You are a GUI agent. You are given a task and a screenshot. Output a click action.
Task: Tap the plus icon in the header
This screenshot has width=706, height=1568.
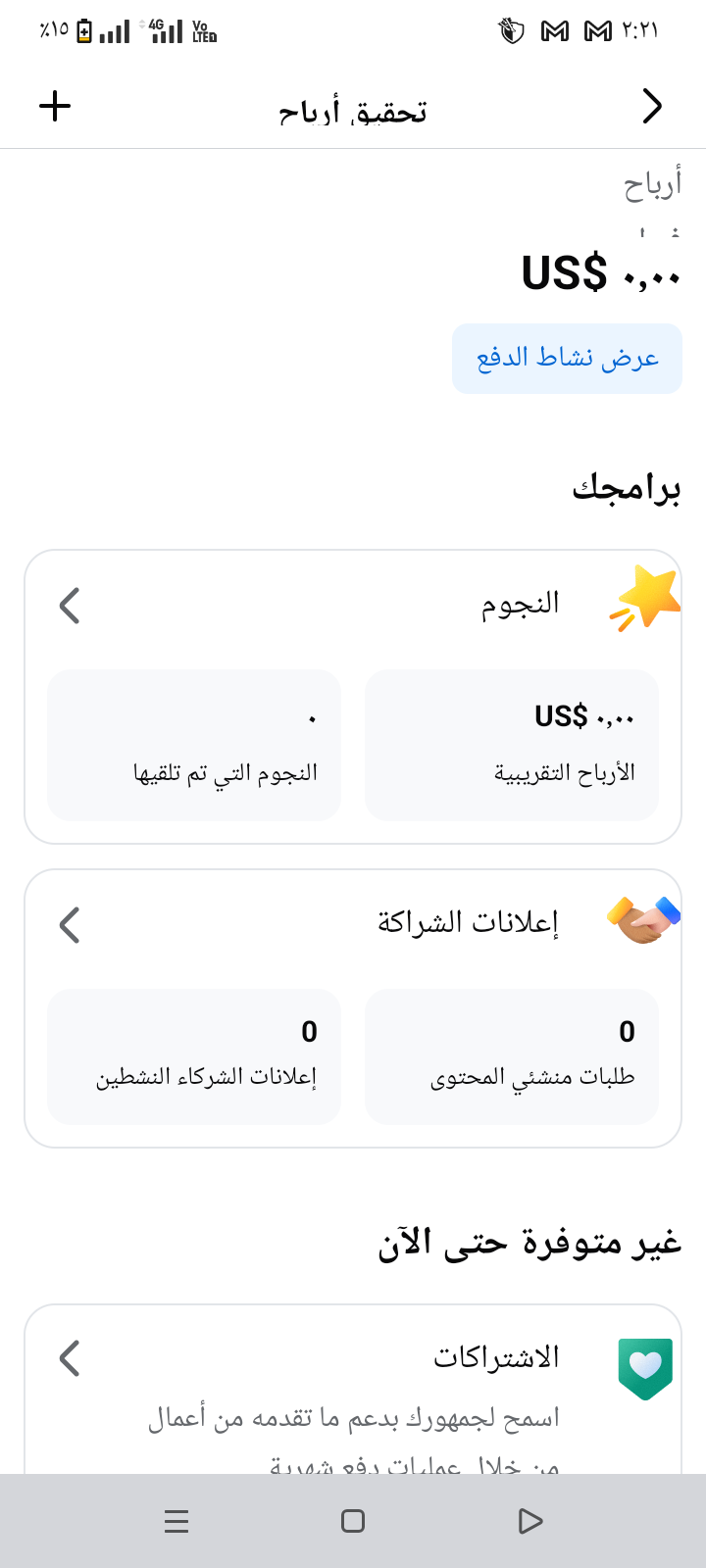tap(55, 106)
